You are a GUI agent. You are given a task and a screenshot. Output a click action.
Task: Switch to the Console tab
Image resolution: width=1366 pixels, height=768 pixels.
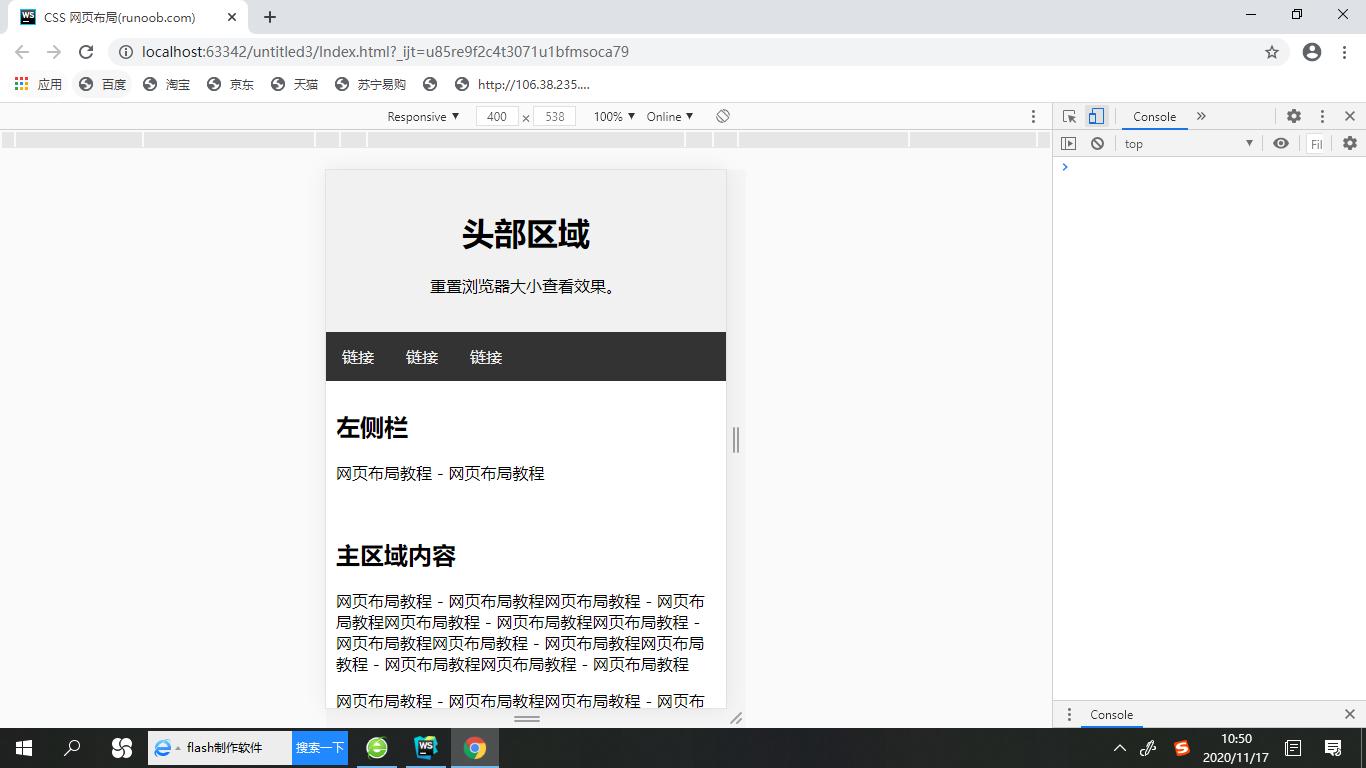1154,116
